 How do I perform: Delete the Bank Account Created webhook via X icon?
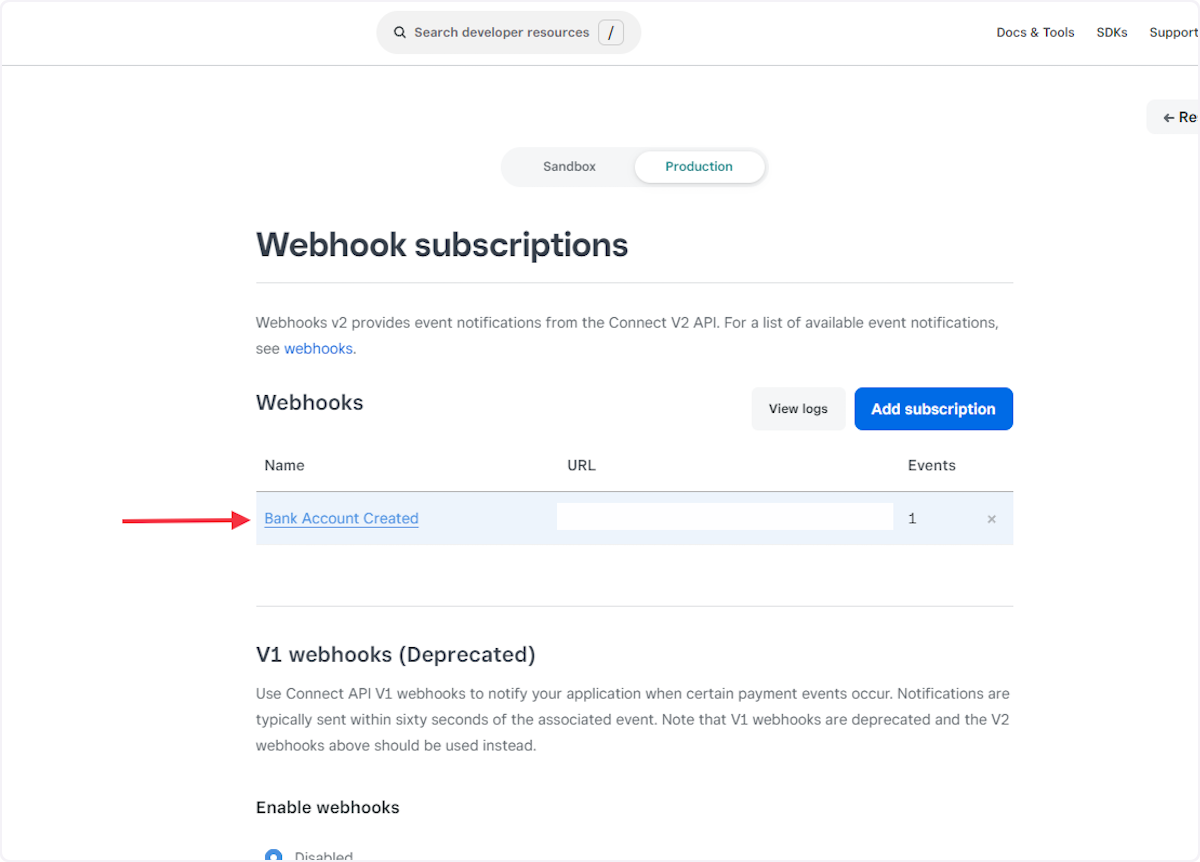point(991,518)
